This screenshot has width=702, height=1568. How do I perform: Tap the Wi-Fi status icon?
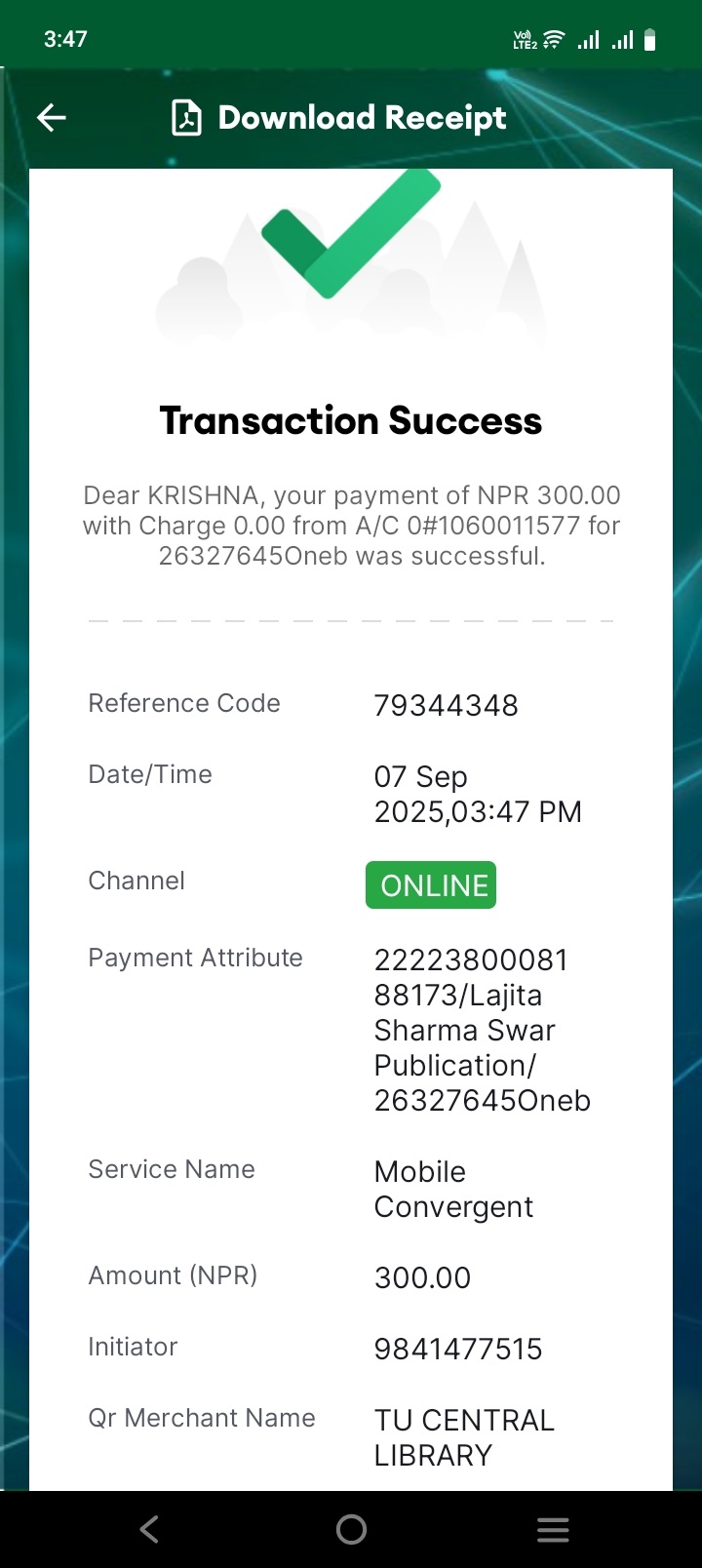(554, 40)
